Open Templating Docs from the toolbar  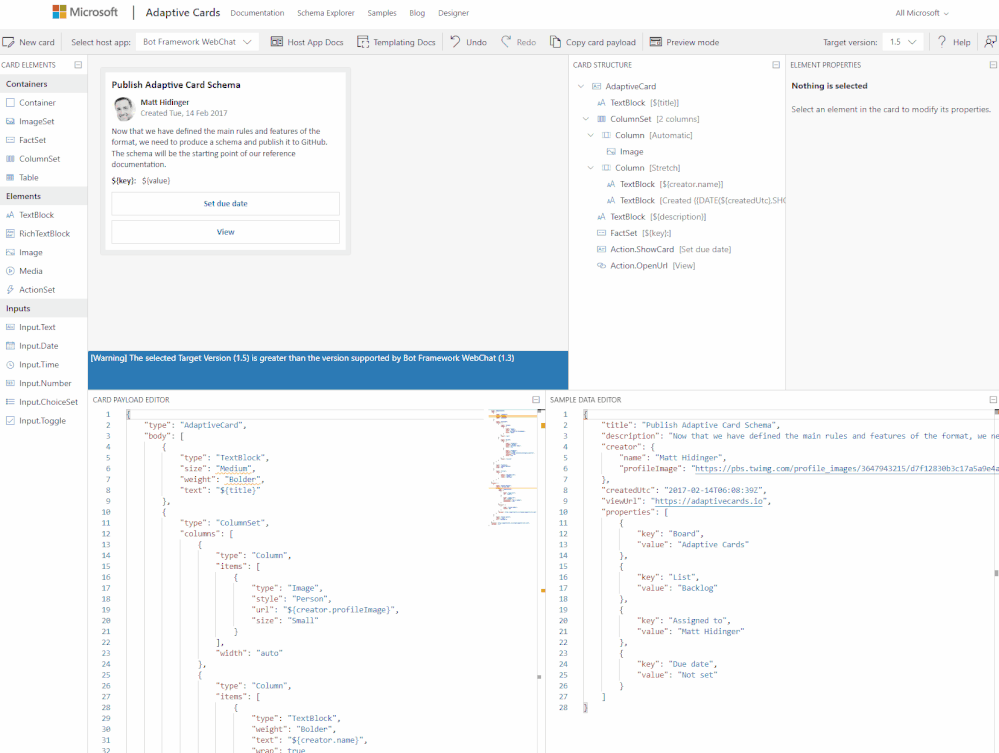click(x=396, y=42)
